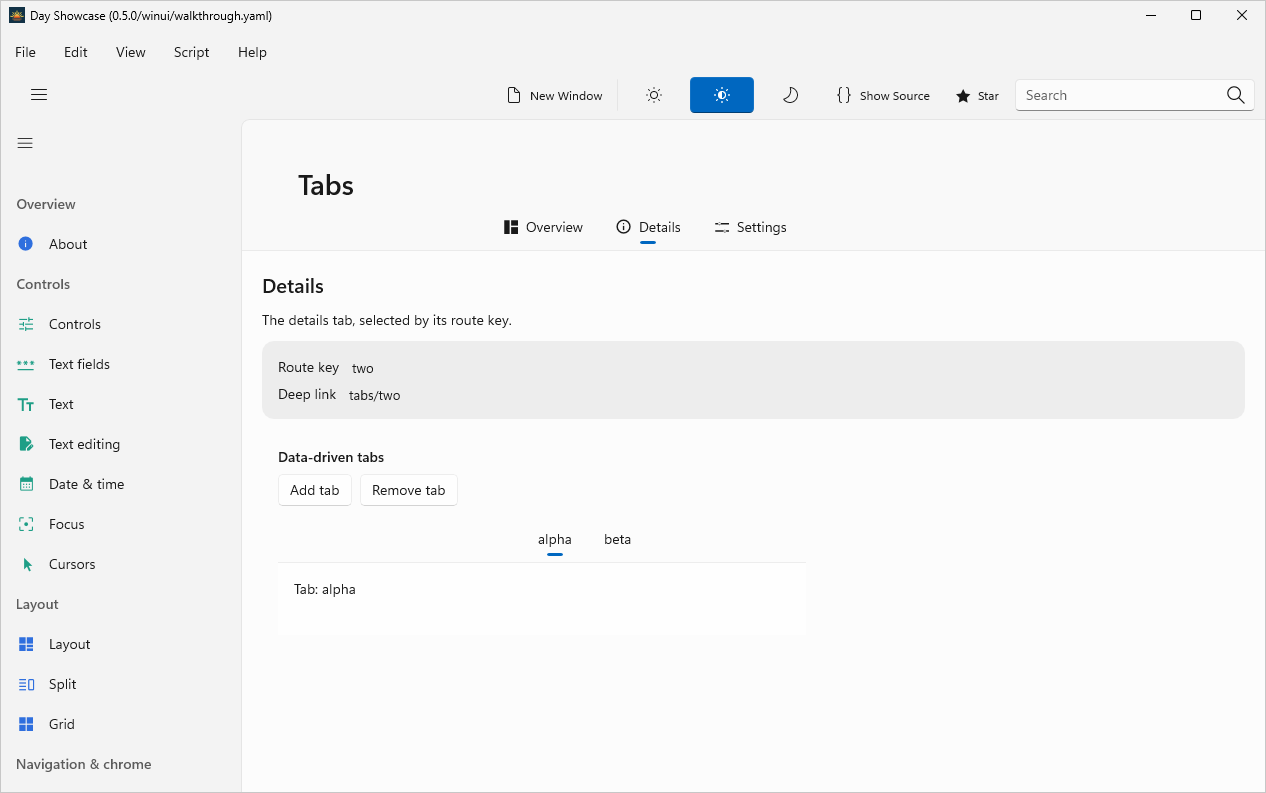Select the Details tab
The width and height of the screenshot is (1266, 793).
(648, 227)
